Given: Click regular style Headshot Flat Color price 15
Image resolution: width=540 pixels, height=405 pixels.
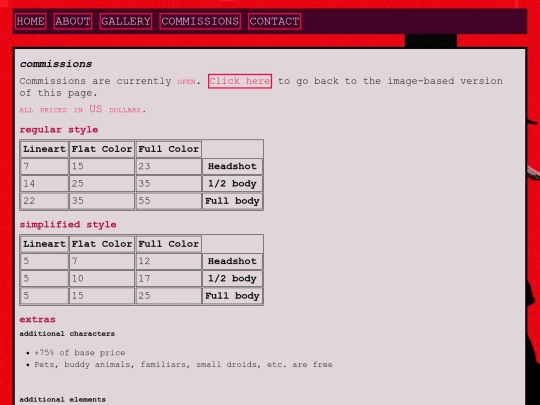Looking at the screenshot, I should [102, 166].
